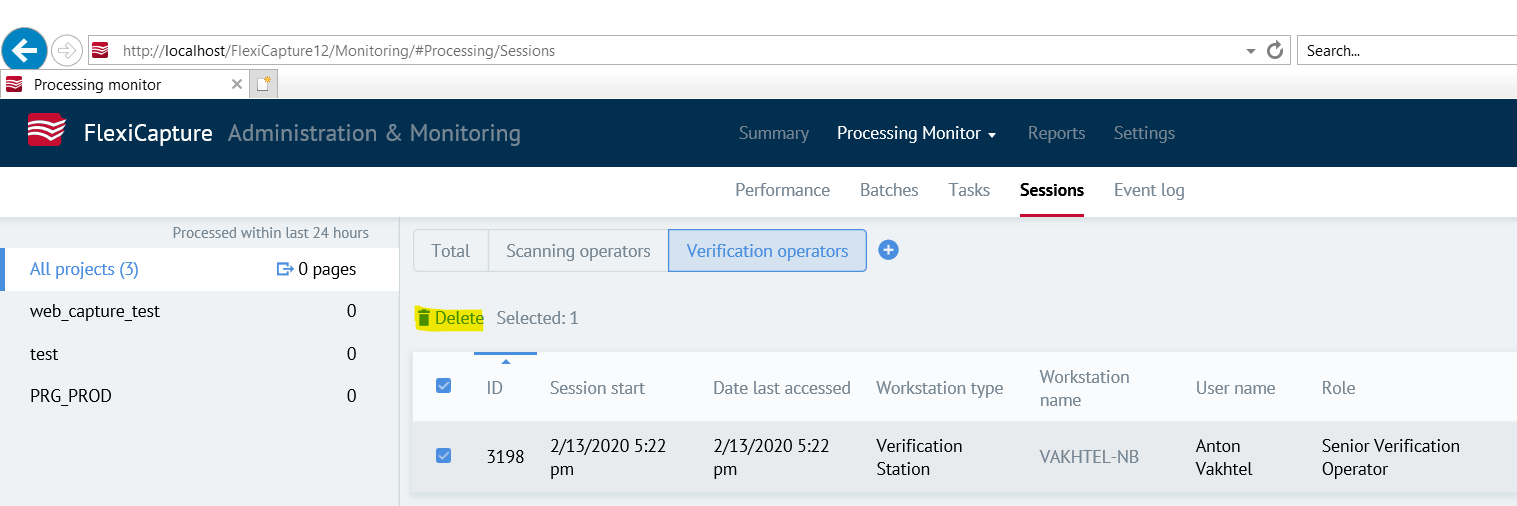Select the PRG_PROD project
The height and width of the screenshot is (506, 1517).
71,396
